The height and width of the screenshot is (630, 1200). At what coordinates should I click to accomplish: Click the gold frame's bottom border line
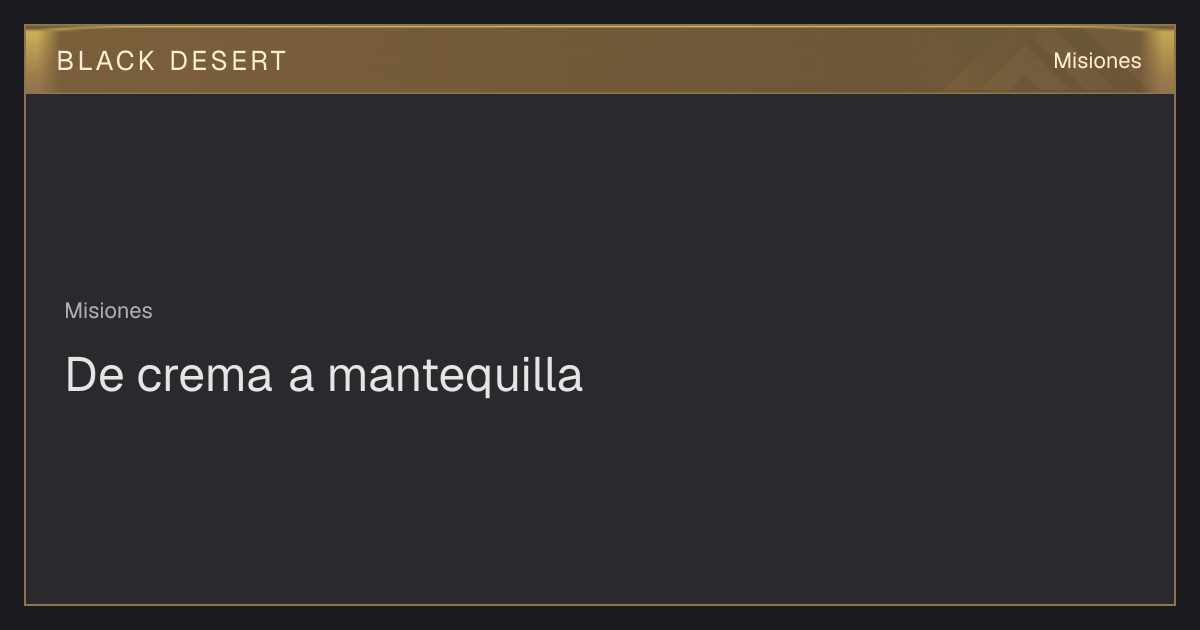[600, 604]
